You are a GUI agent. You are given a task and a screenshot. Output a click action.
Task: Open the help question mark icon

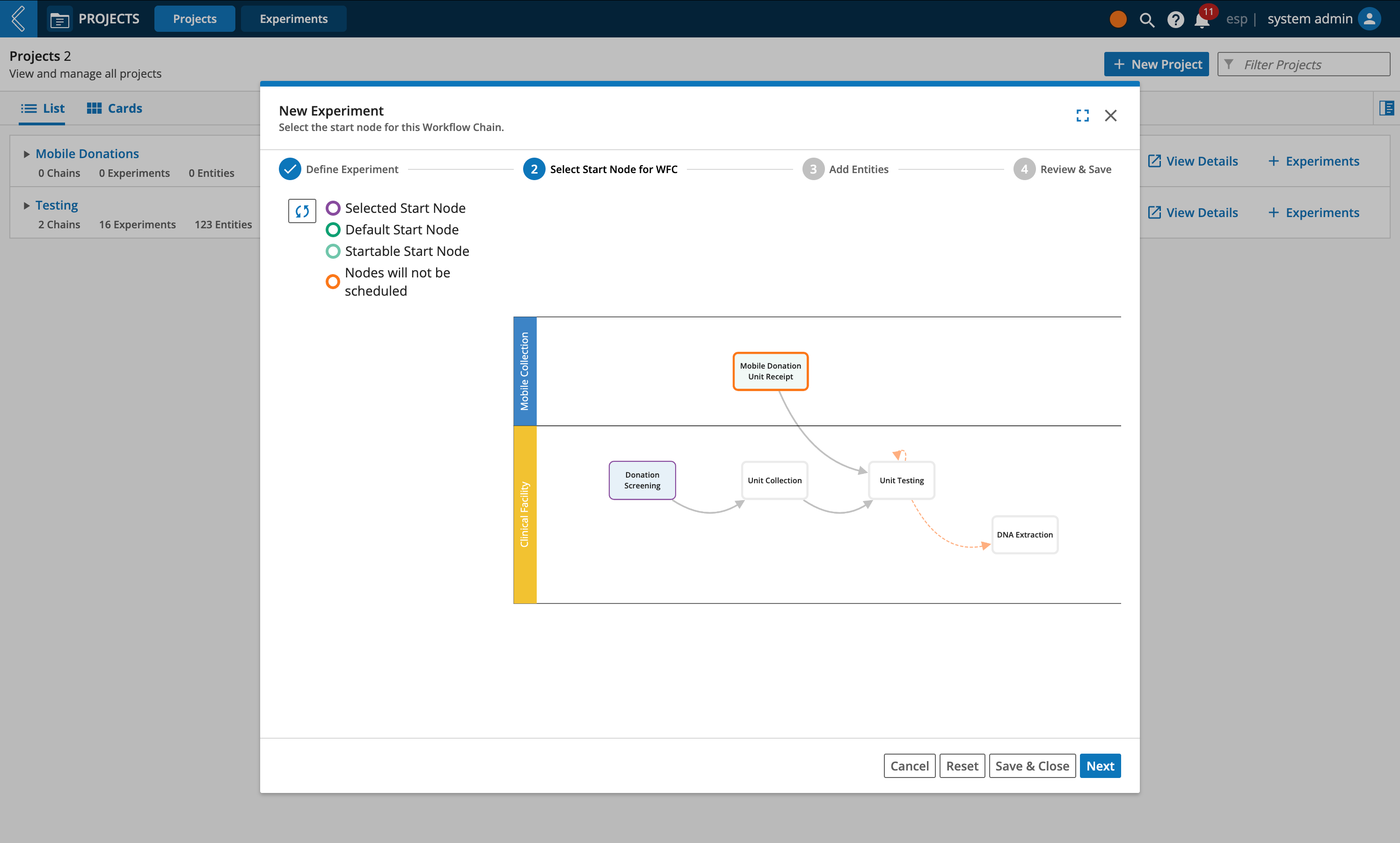[x=1175, y=19]
